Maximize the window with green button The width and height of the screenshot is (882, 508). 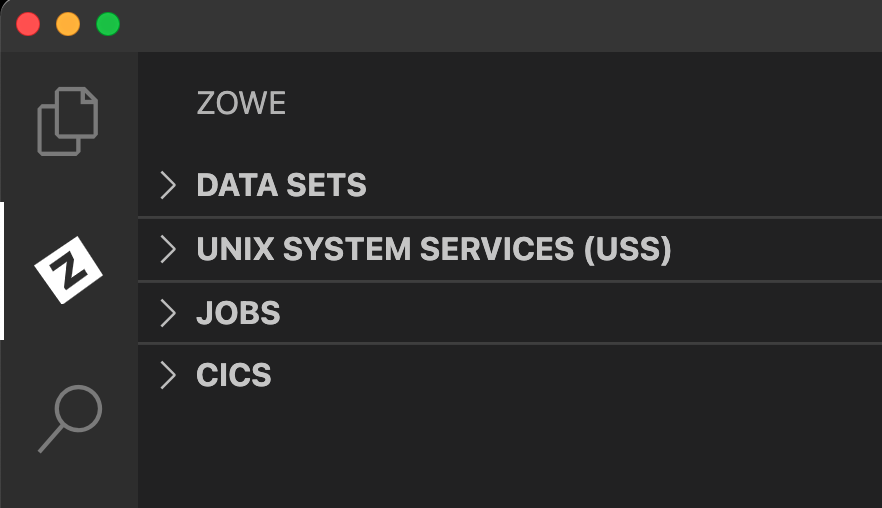[108, 25]
